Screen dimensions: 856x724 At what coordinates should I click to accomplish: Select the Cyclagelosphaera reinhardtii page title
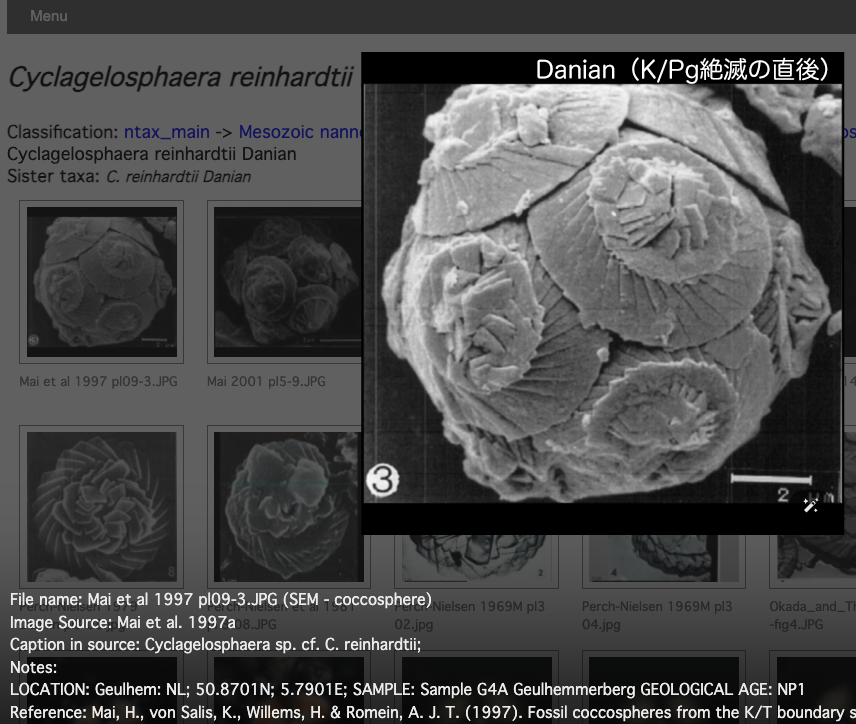click(181, 77)
